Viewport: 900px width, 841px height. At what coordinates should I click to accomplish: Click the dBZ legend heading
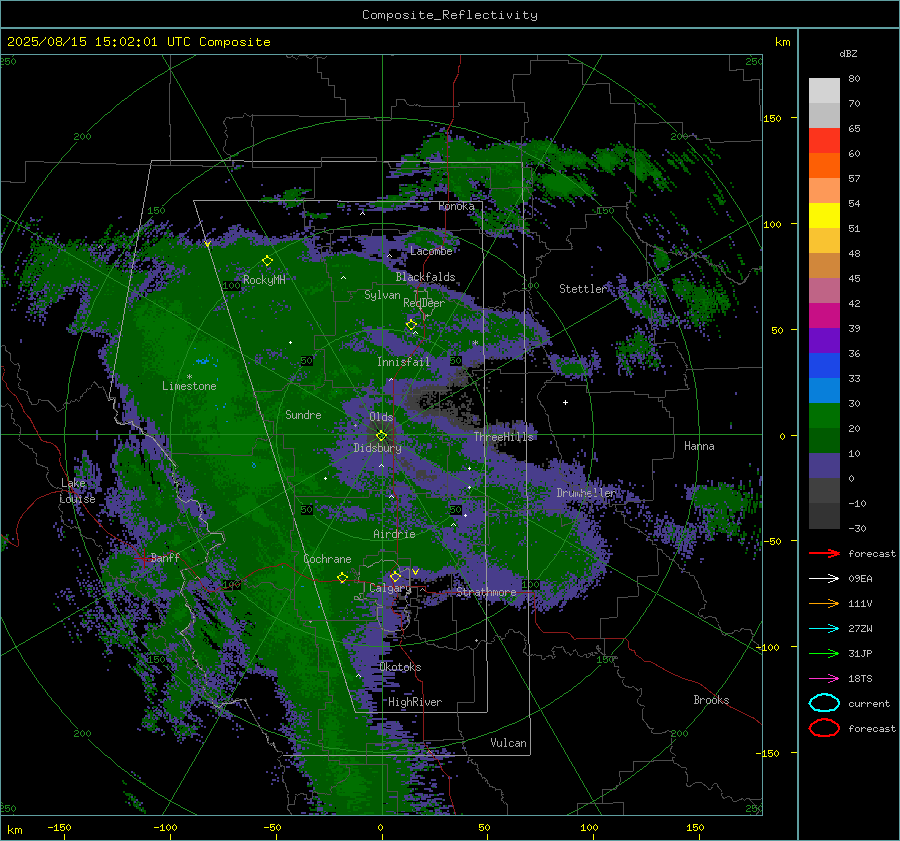pos(848,53)
